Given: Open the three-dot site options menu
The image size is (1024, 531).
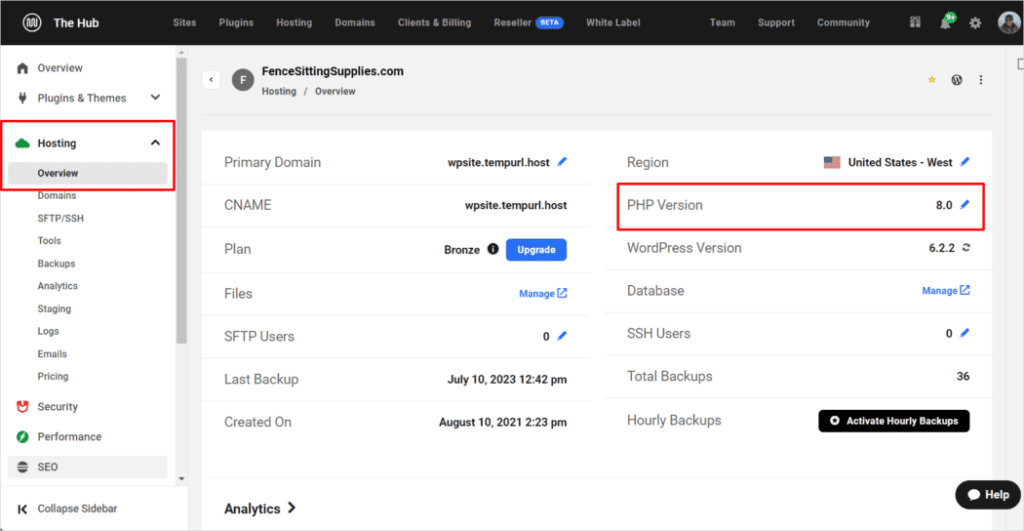Looking at the screenshot, I should pos(981,80).
